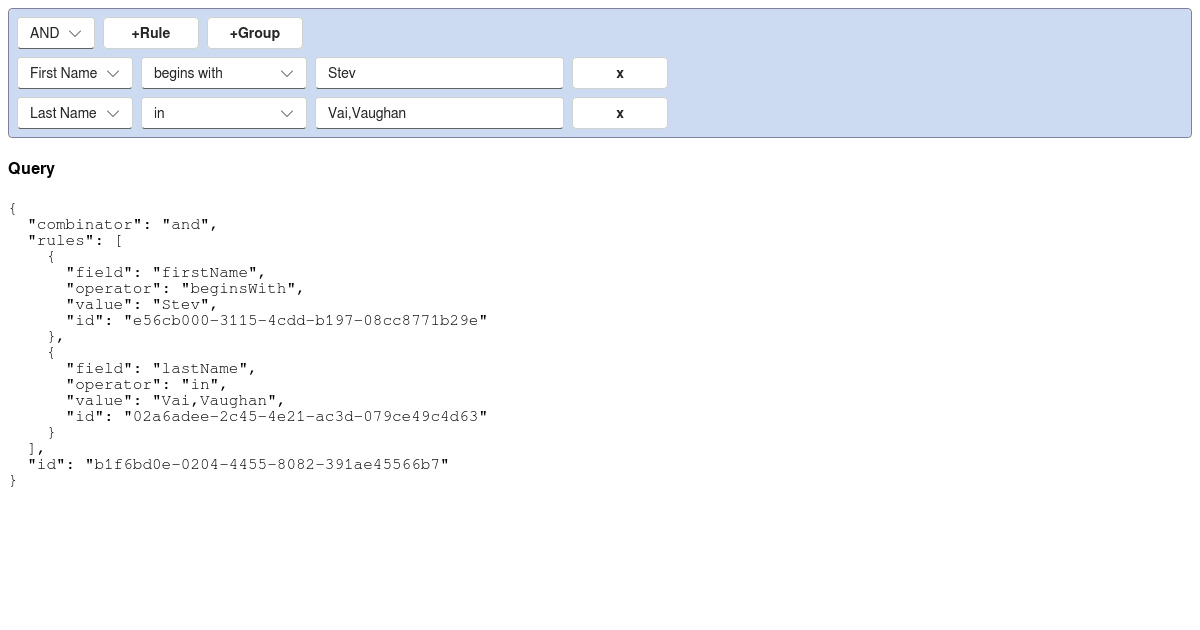
Task: Click the +Rule button to add a rule
Action: click(x=151, y=33)
